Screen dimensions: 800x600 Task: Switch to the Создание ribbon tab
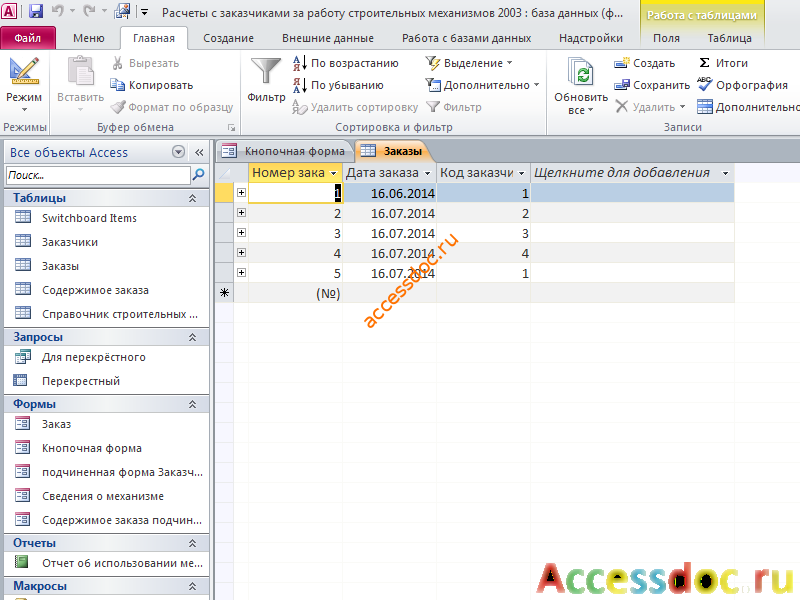coord(229,38)
